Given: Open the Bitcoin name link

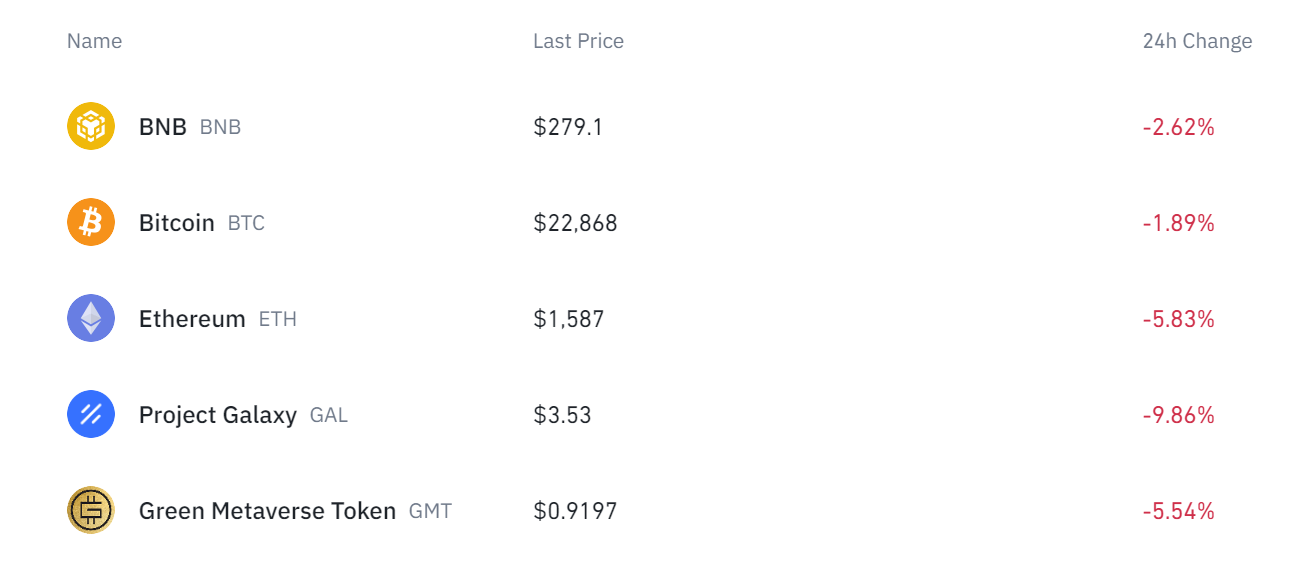Looking at the screenshot, I should (x=177, y=222).
